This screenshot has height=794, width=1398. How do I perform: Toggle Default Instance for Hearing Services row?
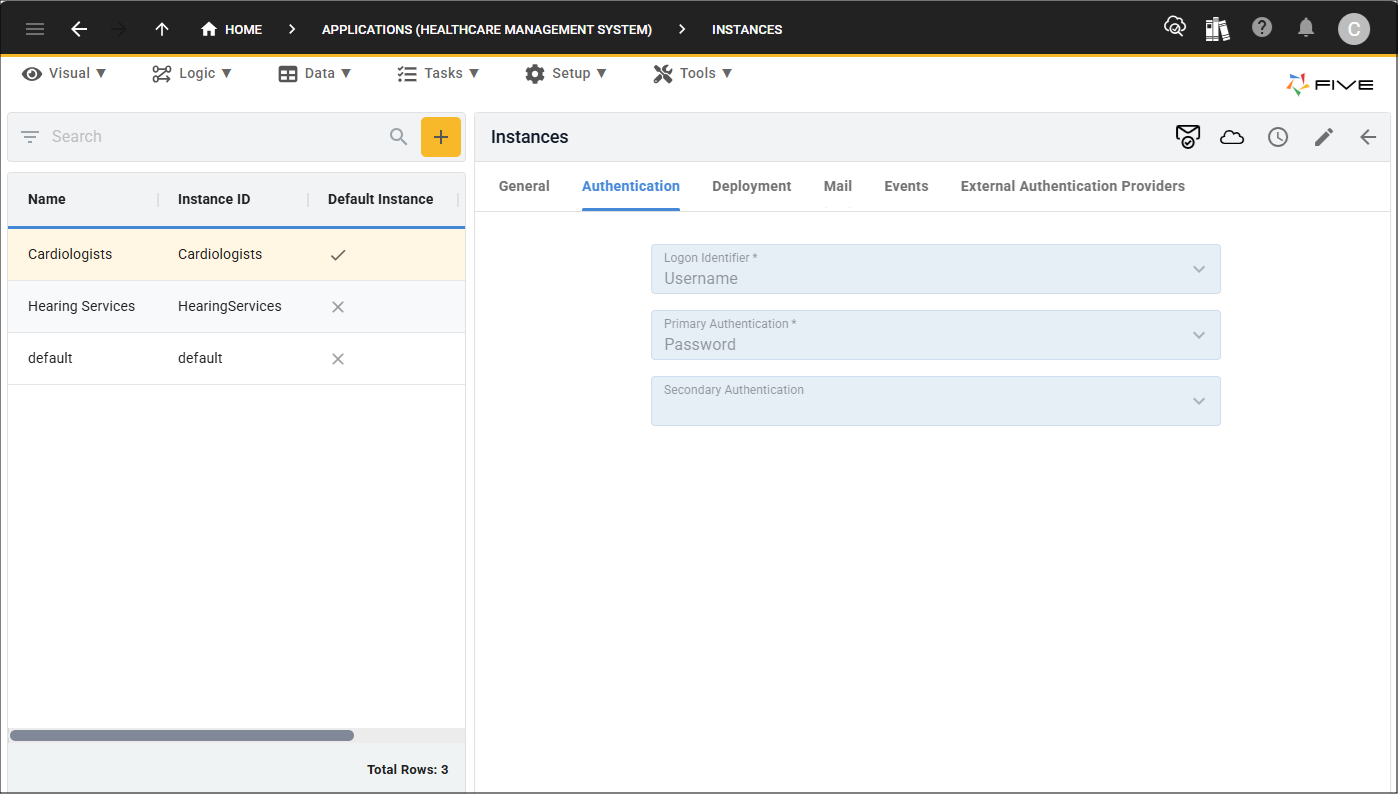click(337, 306)
